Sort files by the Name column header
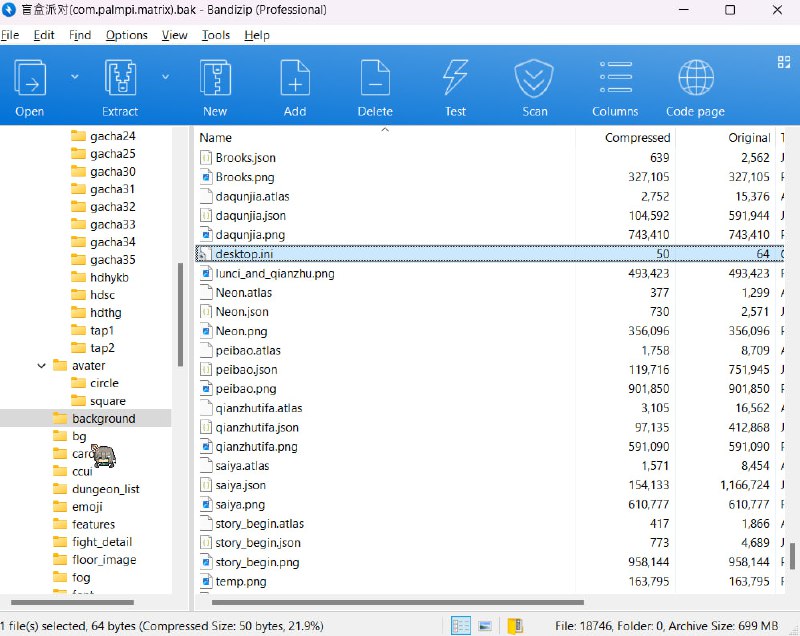The height and width of the screenshot is (636, 800). 216,138
